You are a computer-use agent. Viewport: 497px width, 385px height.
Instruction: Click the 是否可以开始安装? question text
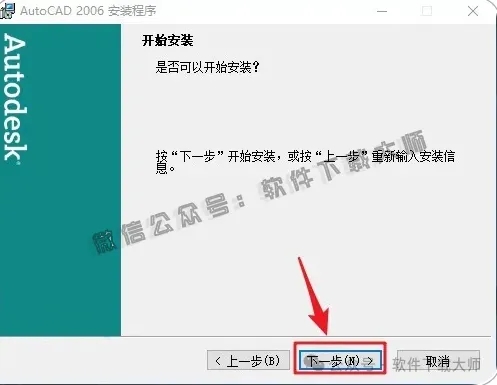point(207,67)
